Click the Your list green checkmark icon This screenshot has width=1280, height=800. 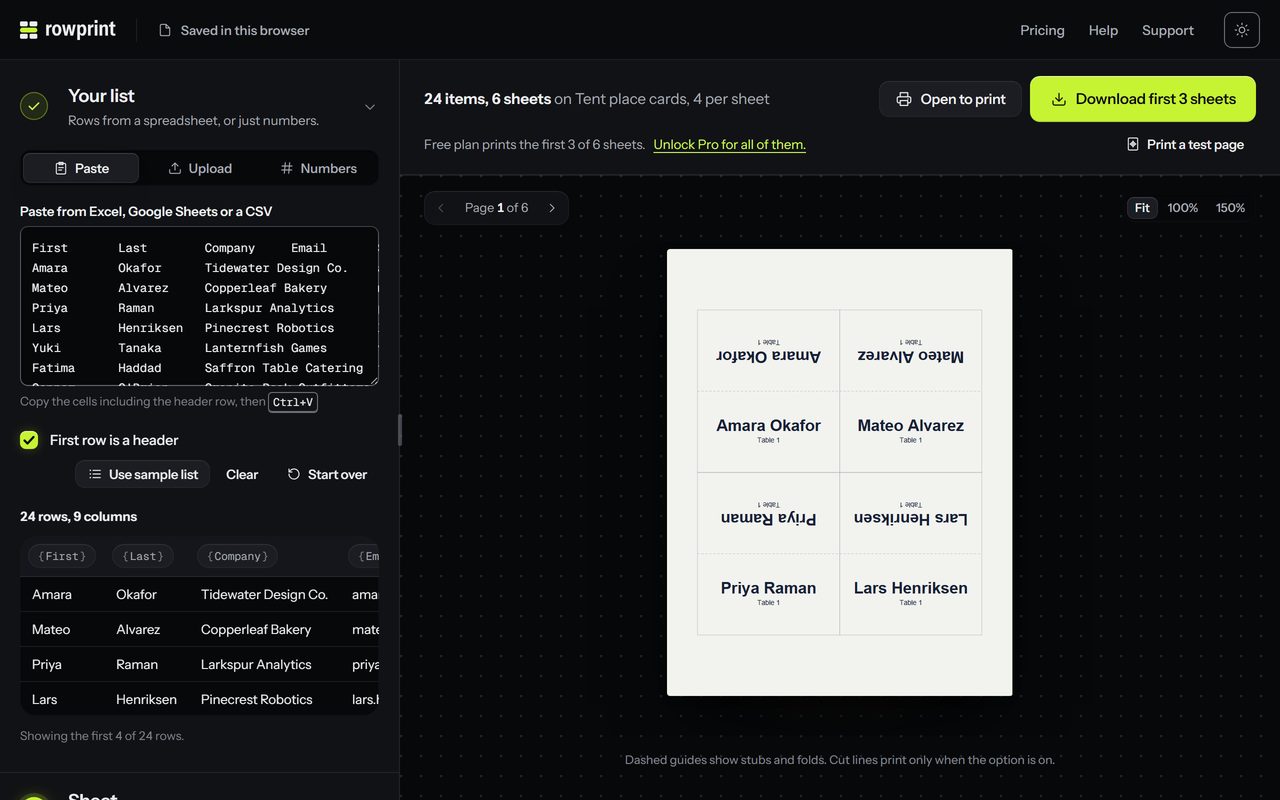pyautogui.click(x=34, y=106)
